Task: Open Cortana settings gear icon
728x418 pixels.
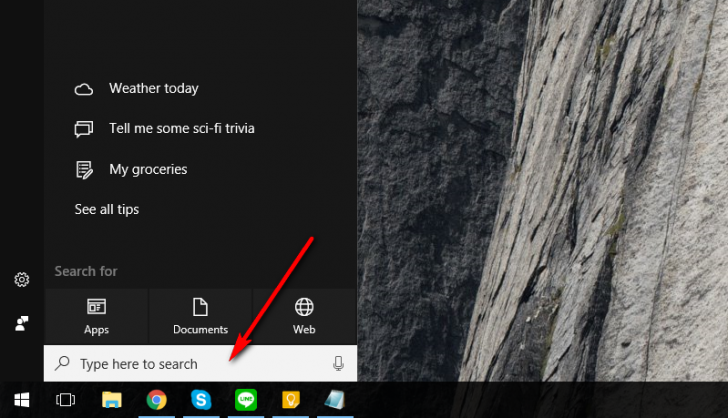Action: pyautogui.click(x=22, y=280)
